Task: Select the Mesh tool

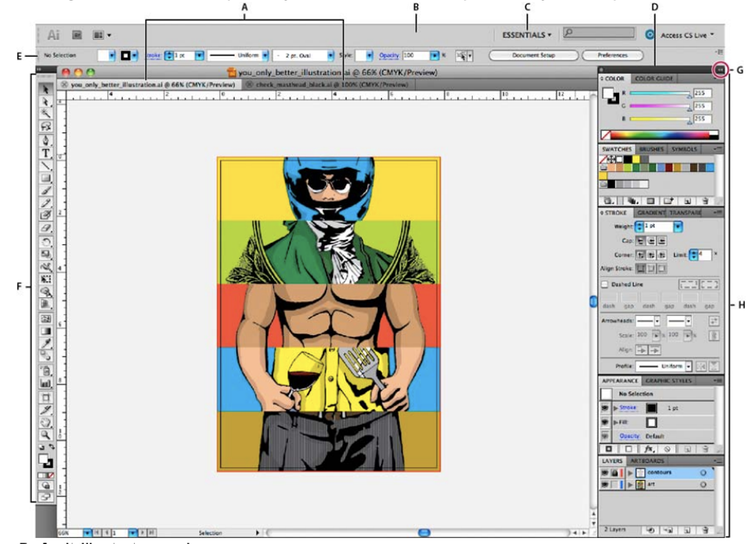Action: click(46, 318)
